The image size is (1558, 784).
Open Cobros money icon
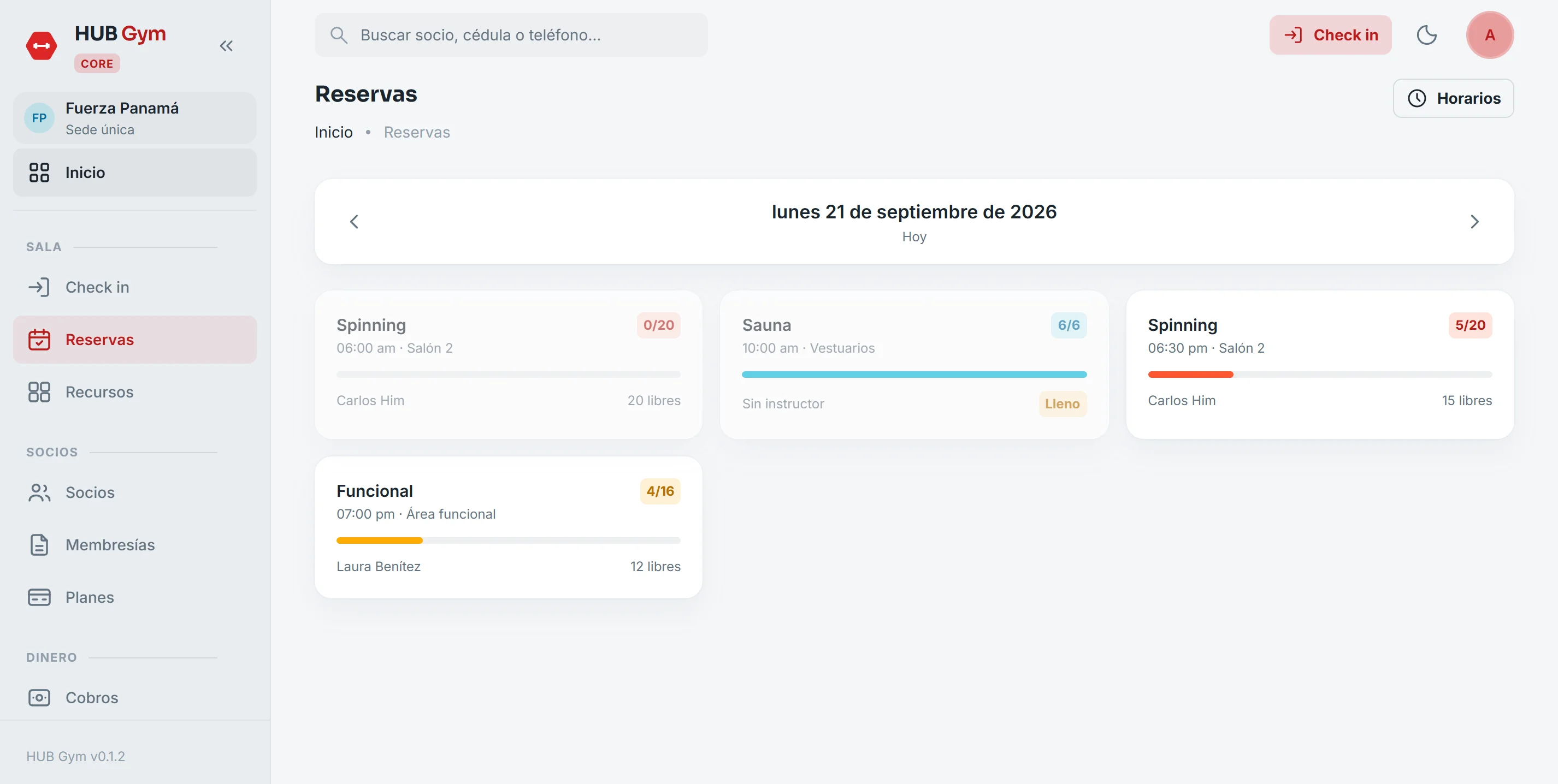[x=39, y=698]
